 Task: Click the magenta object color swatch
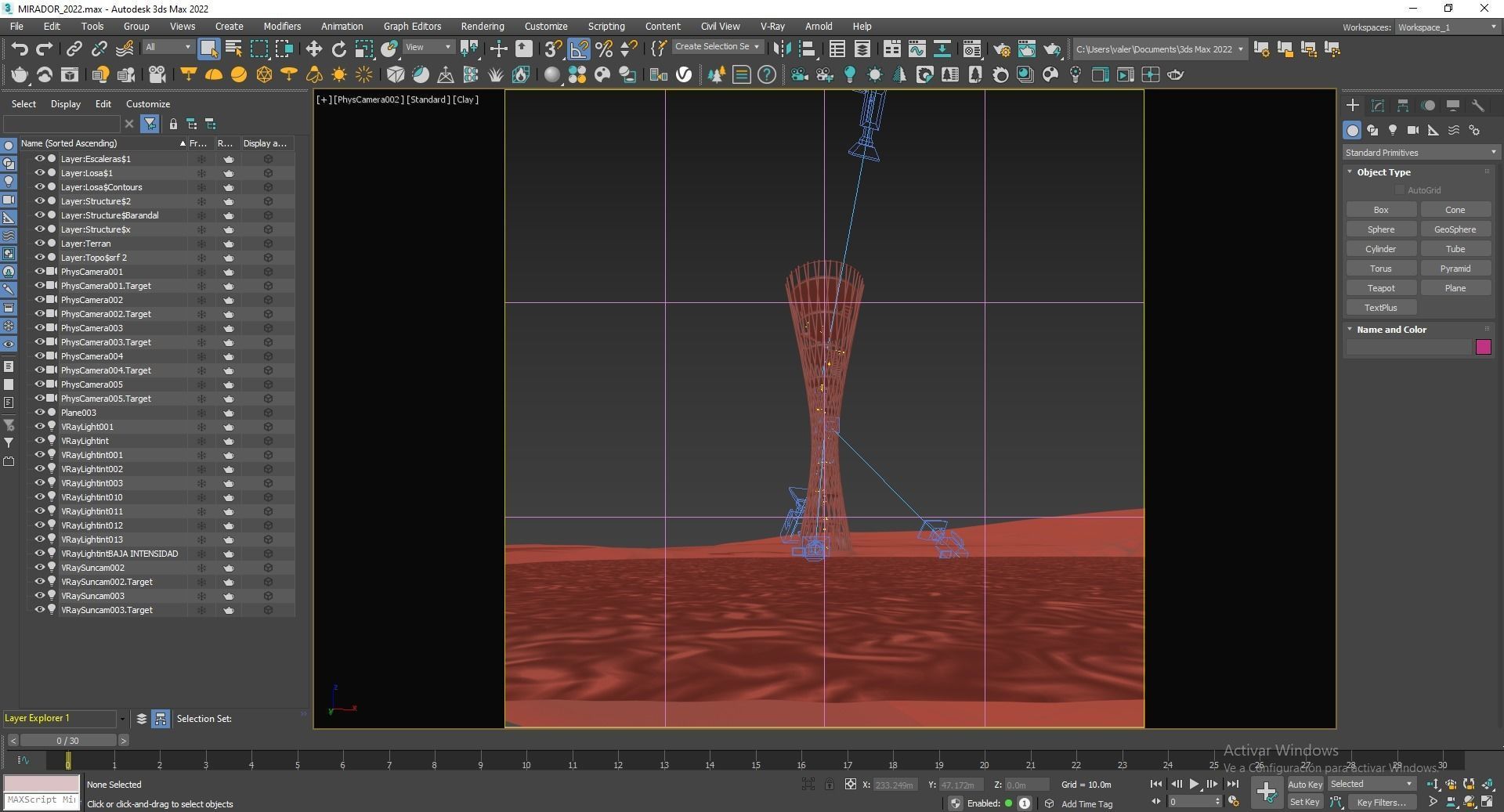coord(1483,347)
